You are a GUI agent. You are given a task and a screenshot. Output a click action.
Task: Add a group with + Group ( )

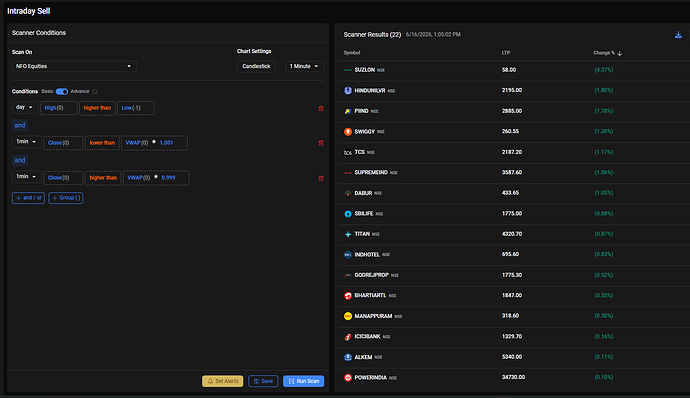coord(66,198)
